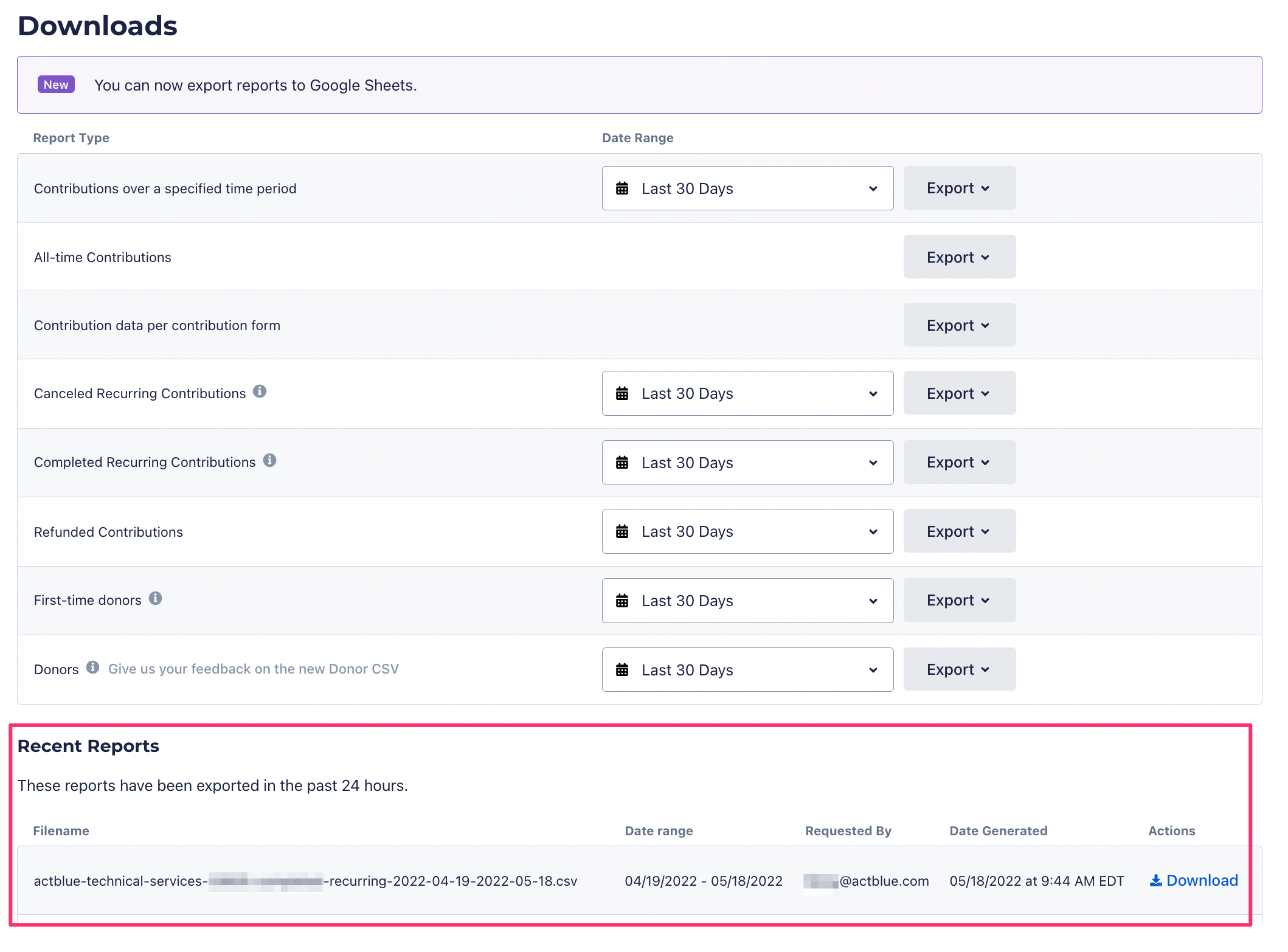The width and height of the screenshot is (1288, 952).
Task: Click info icon beside Completed Recurring Contributions
Action: coord(269,460)
